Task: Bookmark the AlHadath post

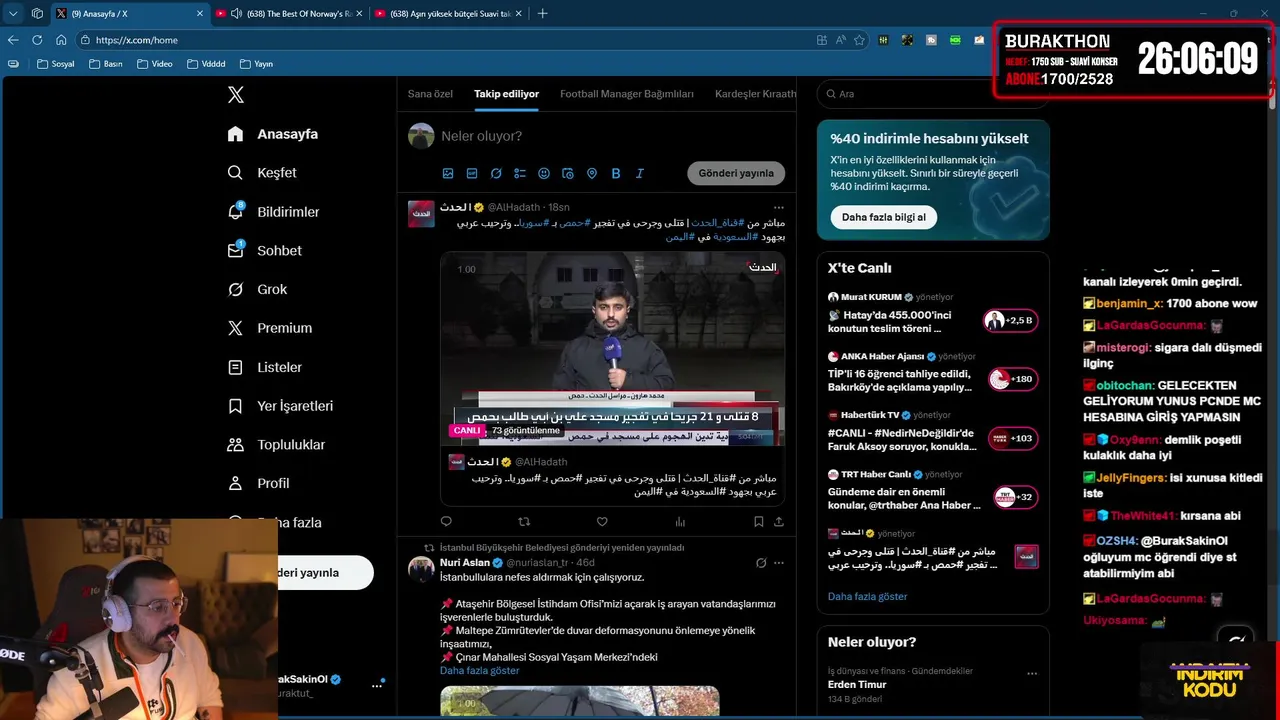Action: (759, 522)
